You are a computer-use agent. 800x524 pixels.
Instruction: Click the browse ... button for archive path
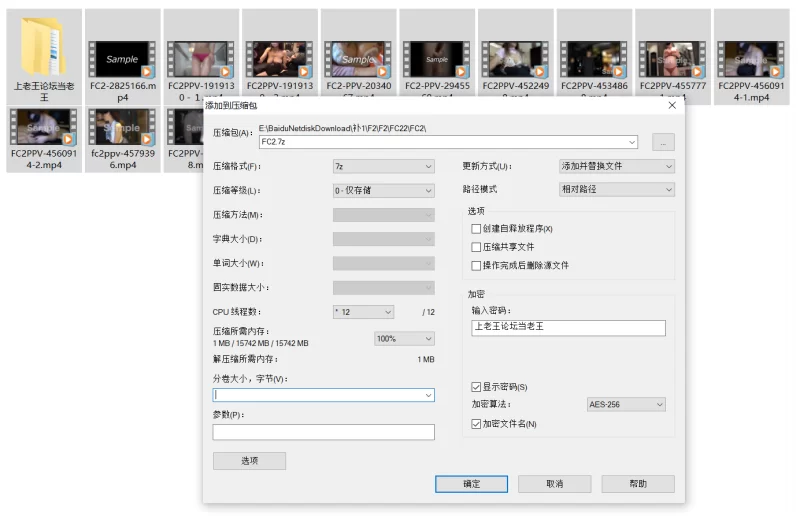pos(663,142)
